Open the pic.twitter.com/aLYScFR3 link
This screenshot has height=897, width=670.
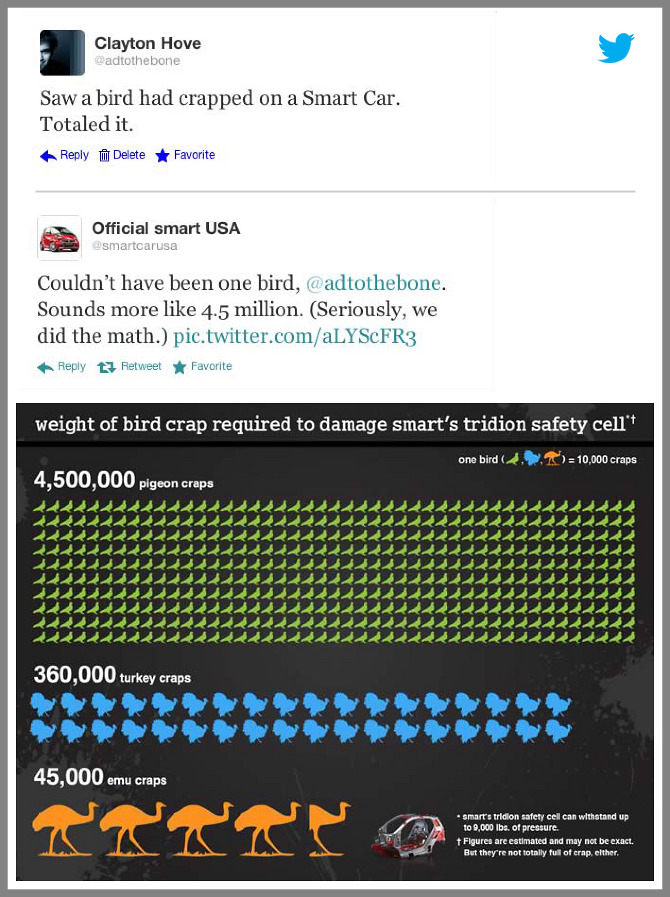click(295, 336)
